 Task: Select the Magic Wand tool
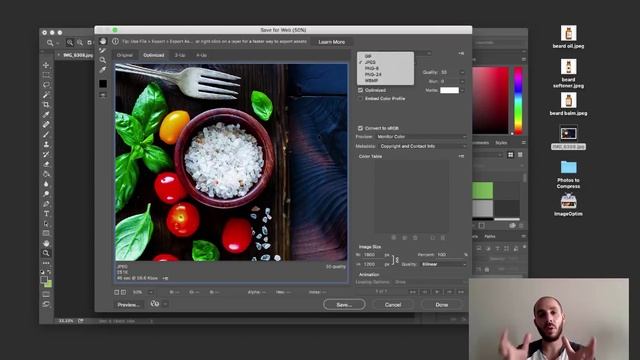[x=46, y=95]
